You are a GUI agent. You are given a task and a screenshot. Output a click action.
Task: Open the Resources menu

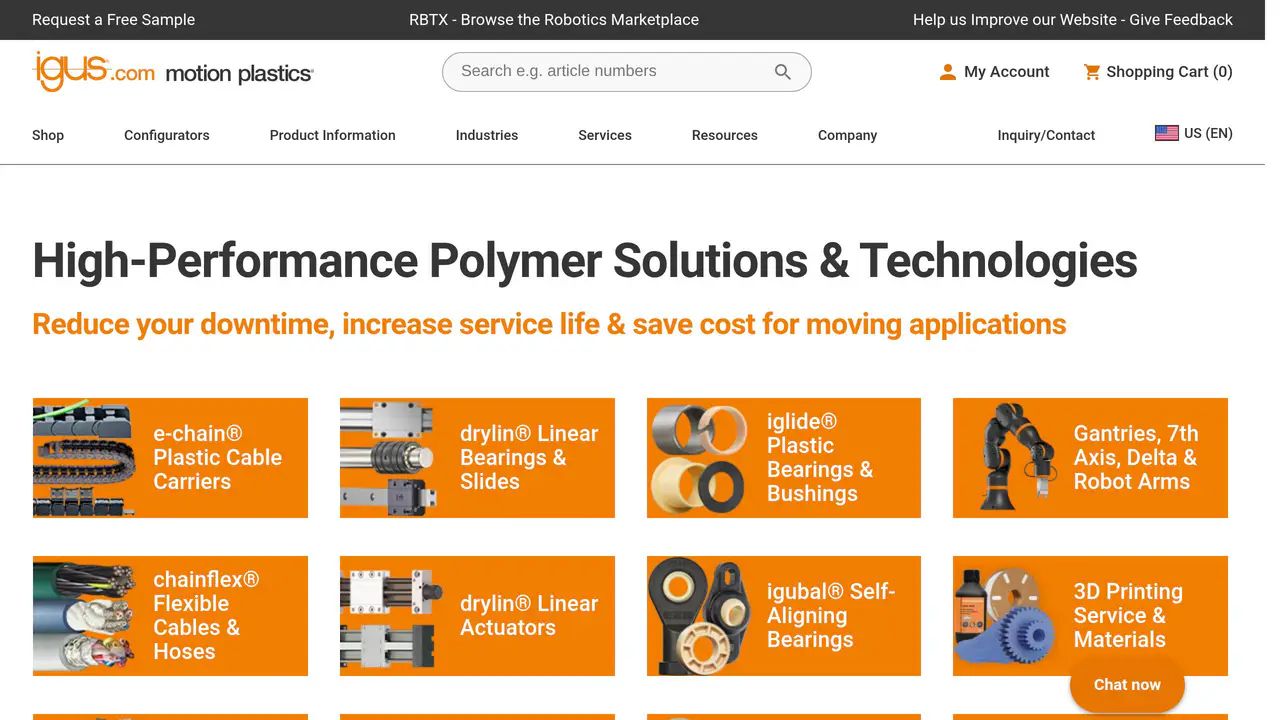point(725,135)
